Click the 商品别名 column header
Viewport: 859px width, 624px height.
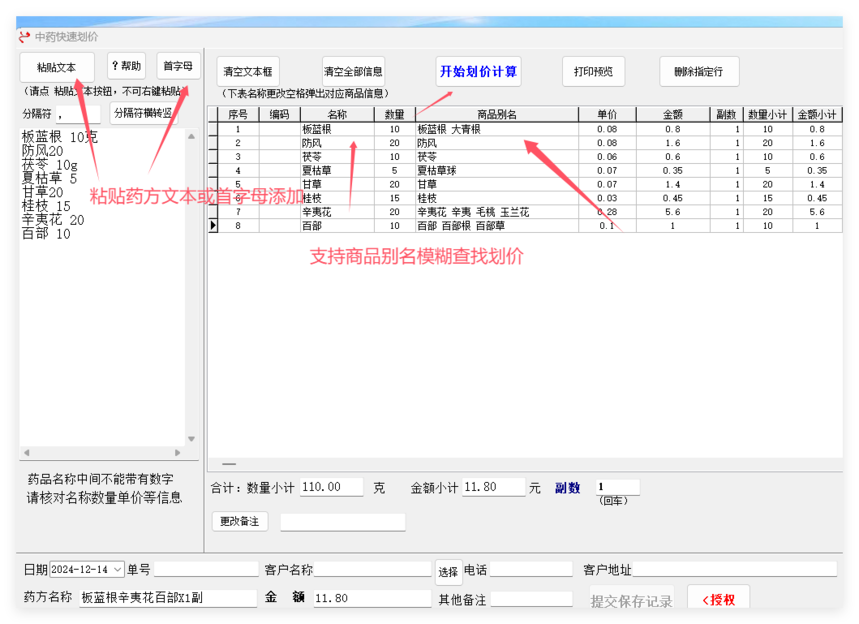click(497, 115)
